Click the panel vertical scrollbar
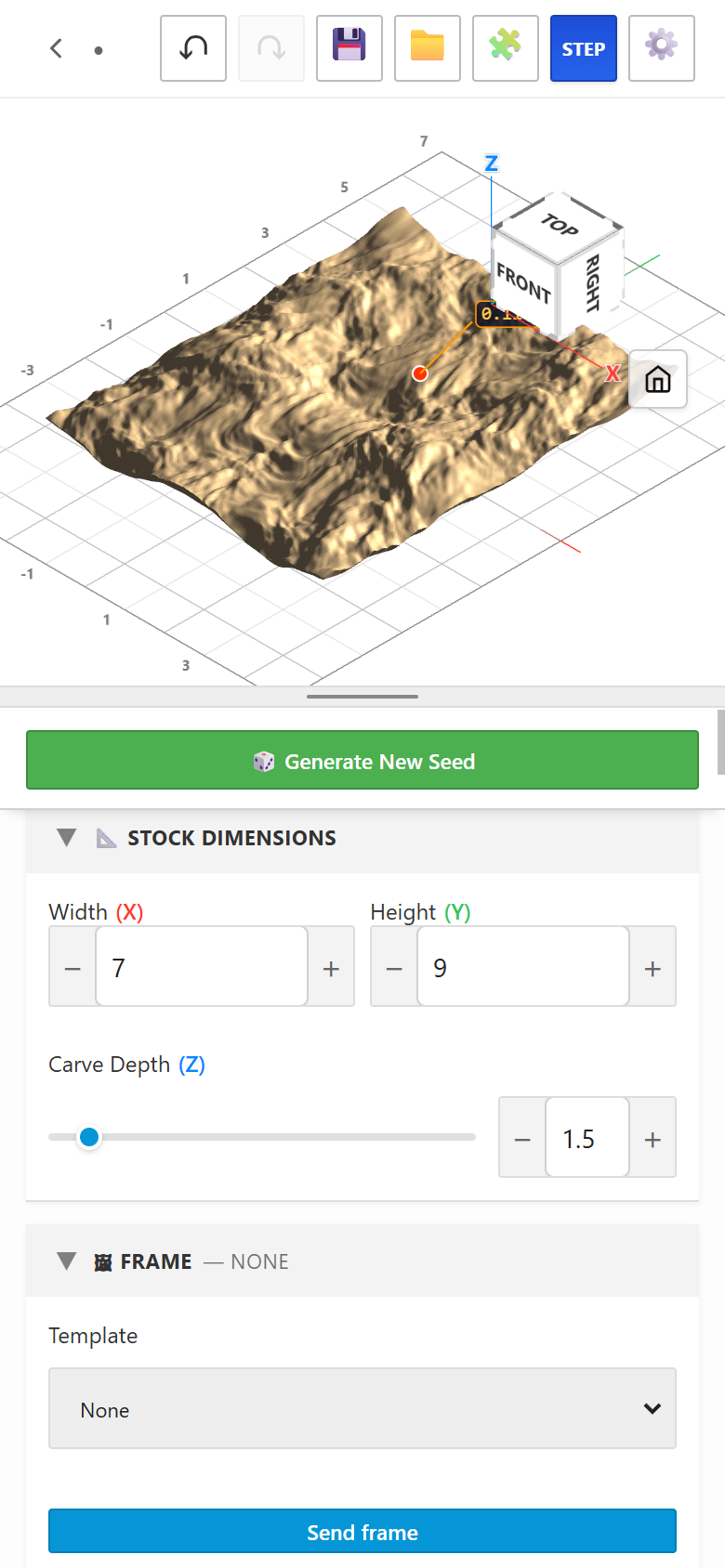Viewport: 725px width, 1568px height. 721,741
